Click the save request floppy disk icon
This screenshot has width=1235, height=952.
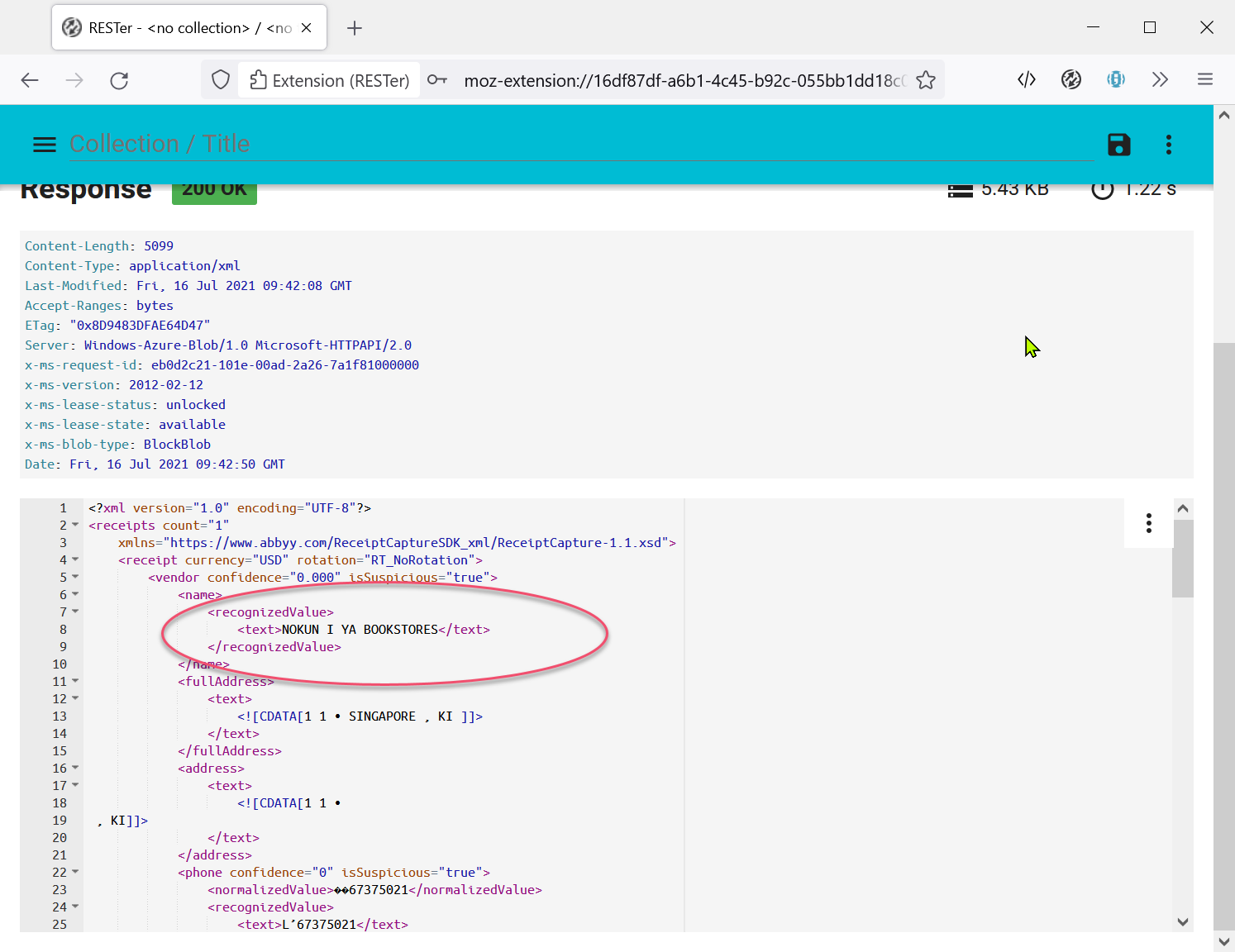(1118, 145)
